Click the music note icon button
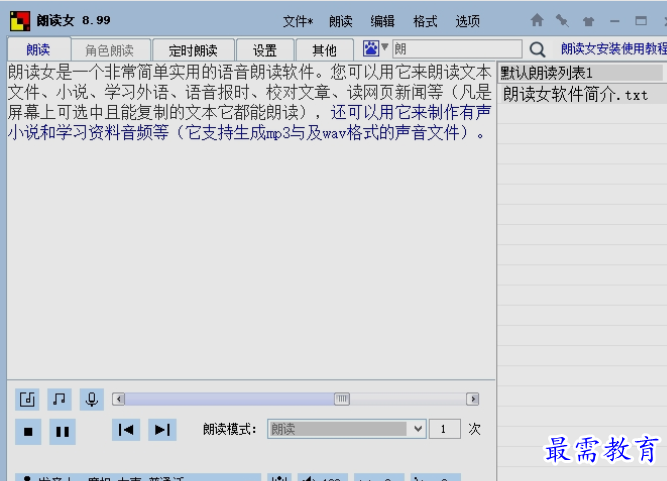The image size is (667, 481). 59,399
